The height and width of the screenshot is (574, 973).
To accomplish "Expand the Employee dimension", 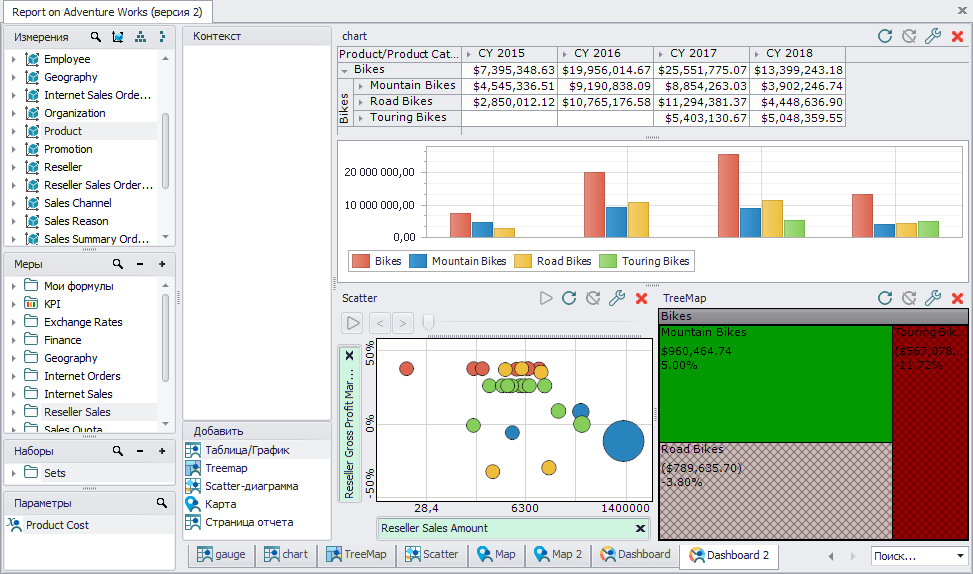I will click(14, 60).
